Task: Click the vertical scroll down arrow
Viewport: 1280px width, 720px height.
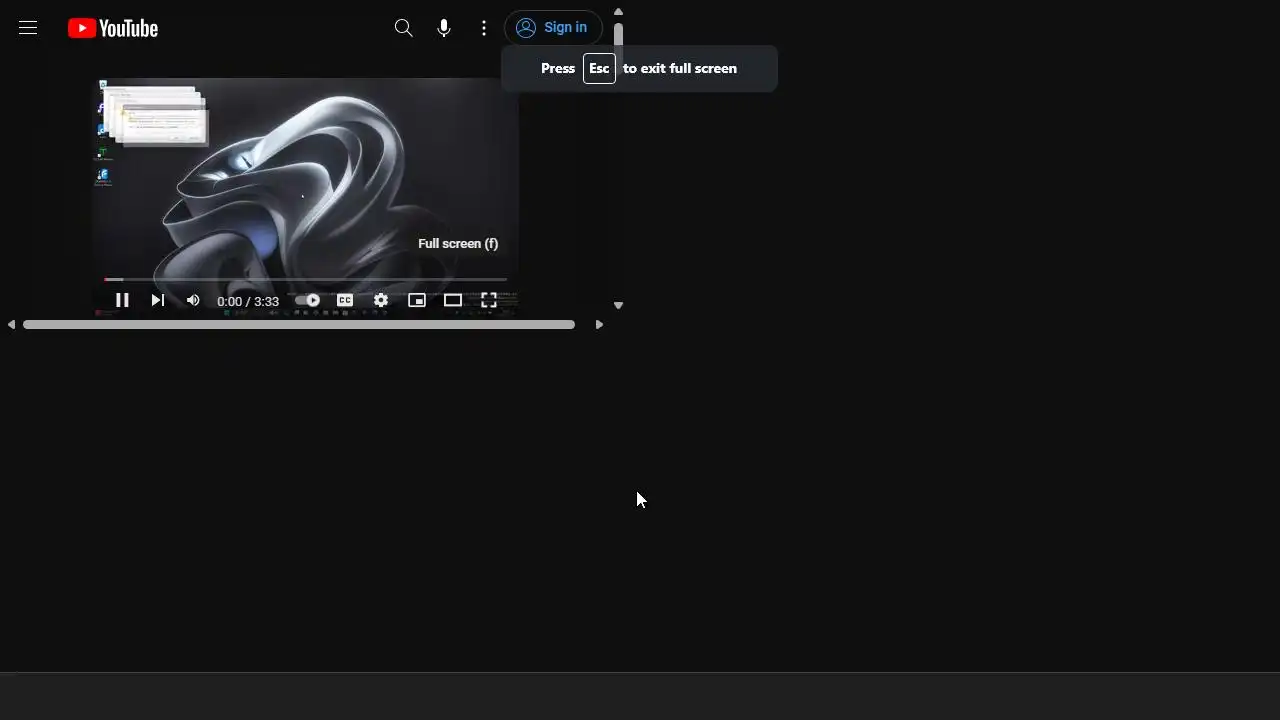Action: (x=618, y=306)
